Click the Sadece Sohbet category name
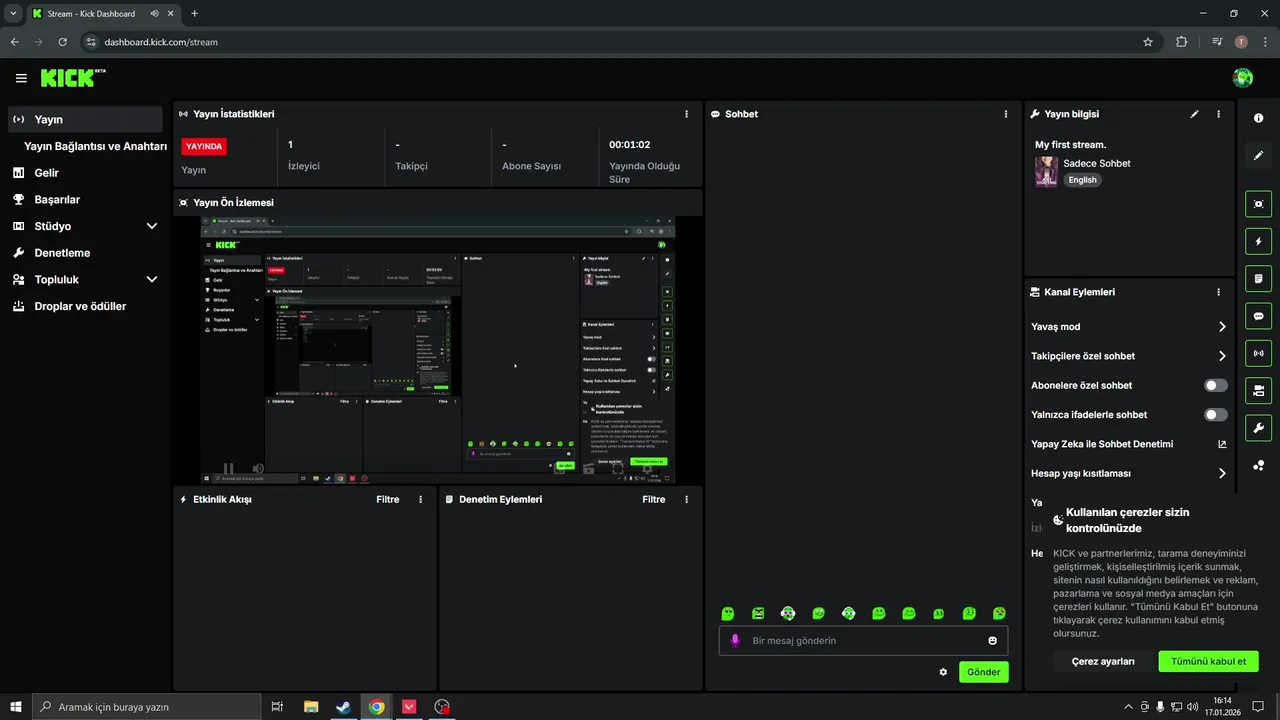 [x=1097, y=163]
